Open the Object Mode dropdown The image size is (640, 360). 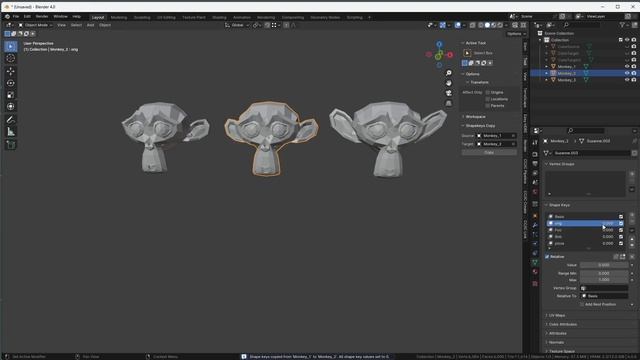coord(35,25)
